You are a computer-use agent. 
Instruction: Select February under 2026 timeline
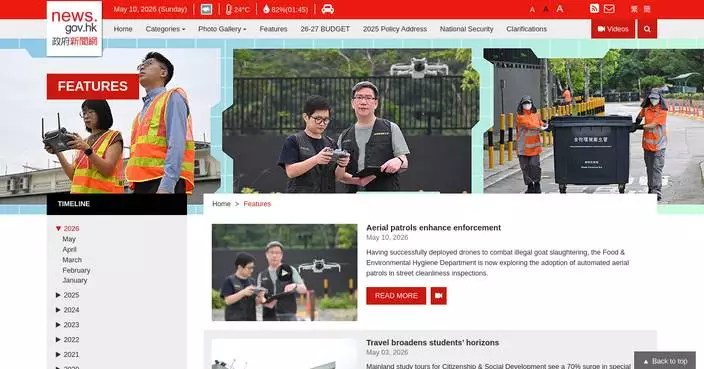click(76, 270)
